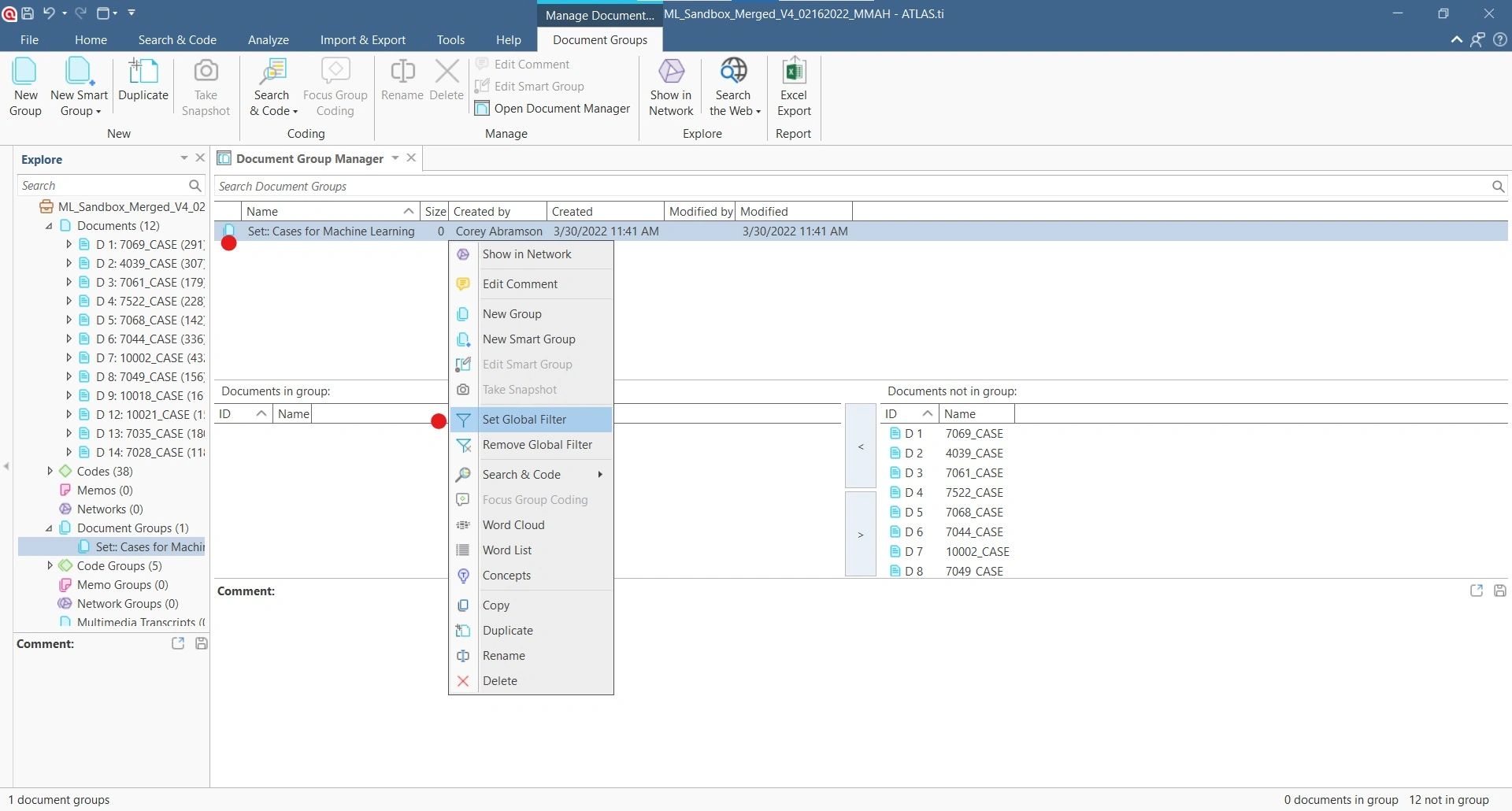Click the move-right '>' button

pos(861,535)
